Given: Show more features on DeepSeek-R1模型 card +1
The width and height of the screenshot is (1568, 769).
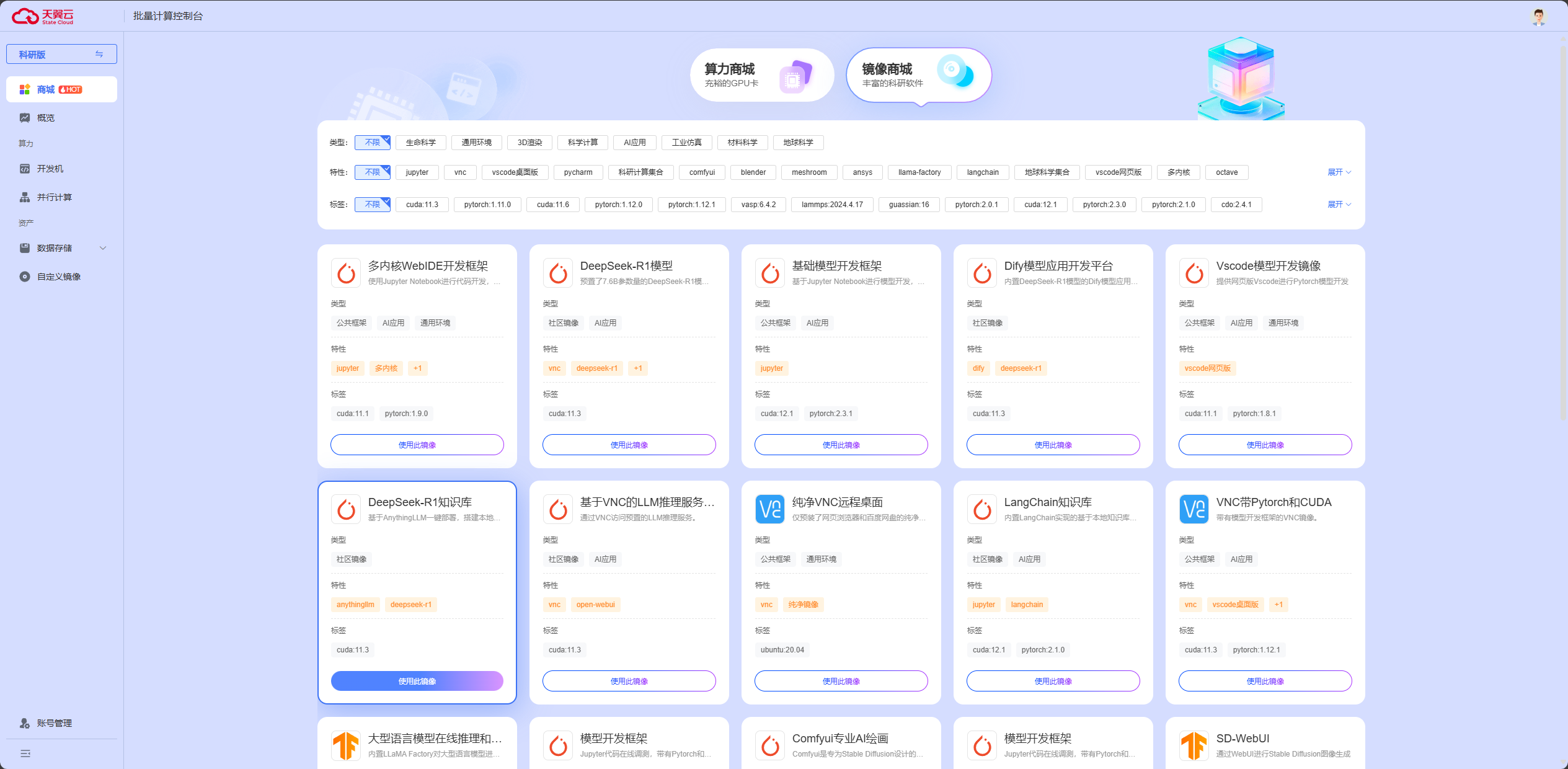Looking at the screenshot, I should [x=638, y=368].
